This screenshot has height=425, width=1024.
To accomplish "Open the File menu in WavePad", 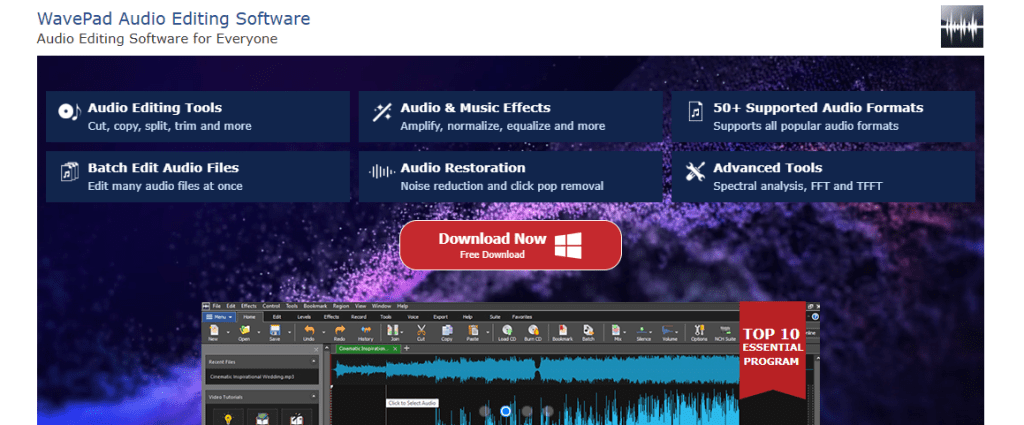I will tap(216, 306).
